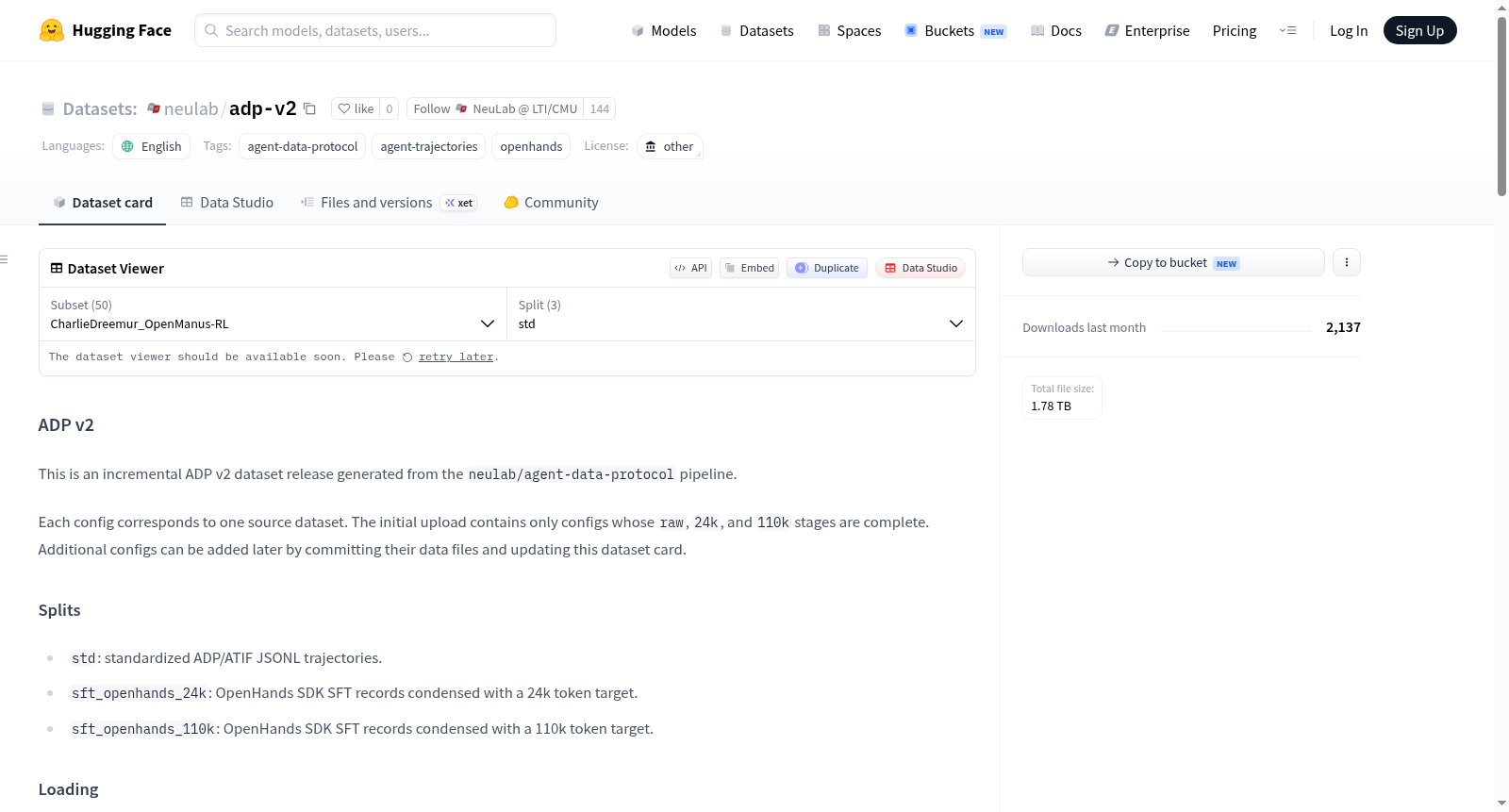This screenshot has height=812, width=1509.
Task: Click the Datasets breadcrumb icon
Action: click(x=48, y=109)
